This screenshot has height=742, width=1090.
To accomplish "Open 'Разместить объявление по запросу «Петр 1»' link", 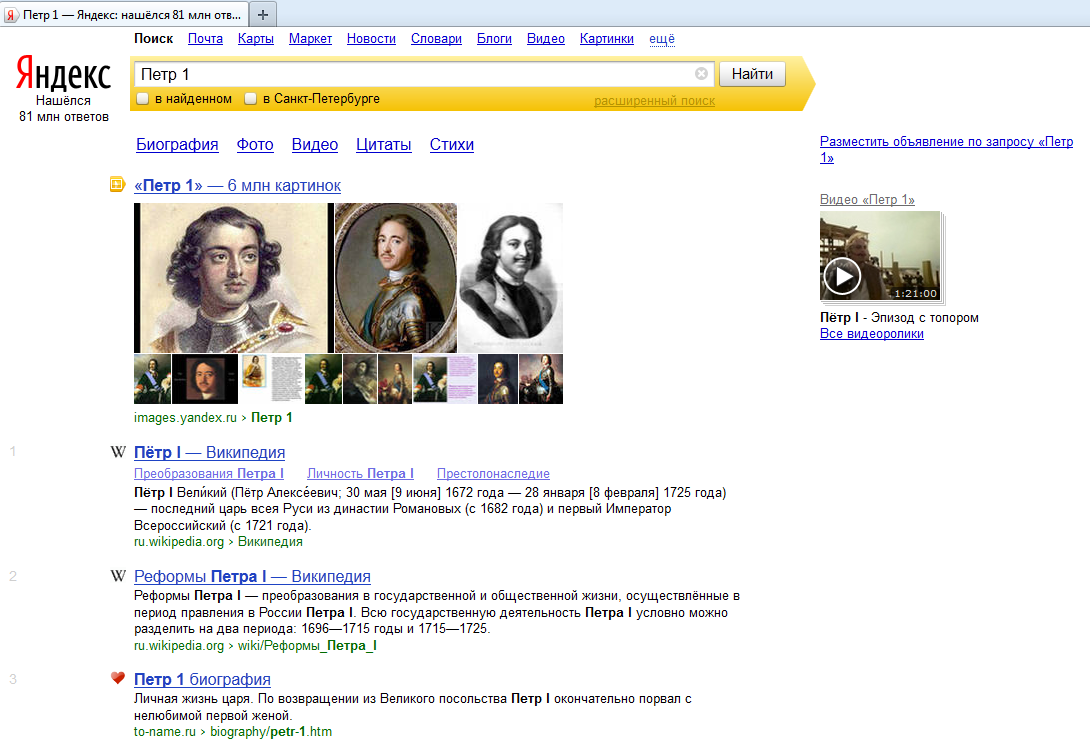I will [x=946, y=150].
